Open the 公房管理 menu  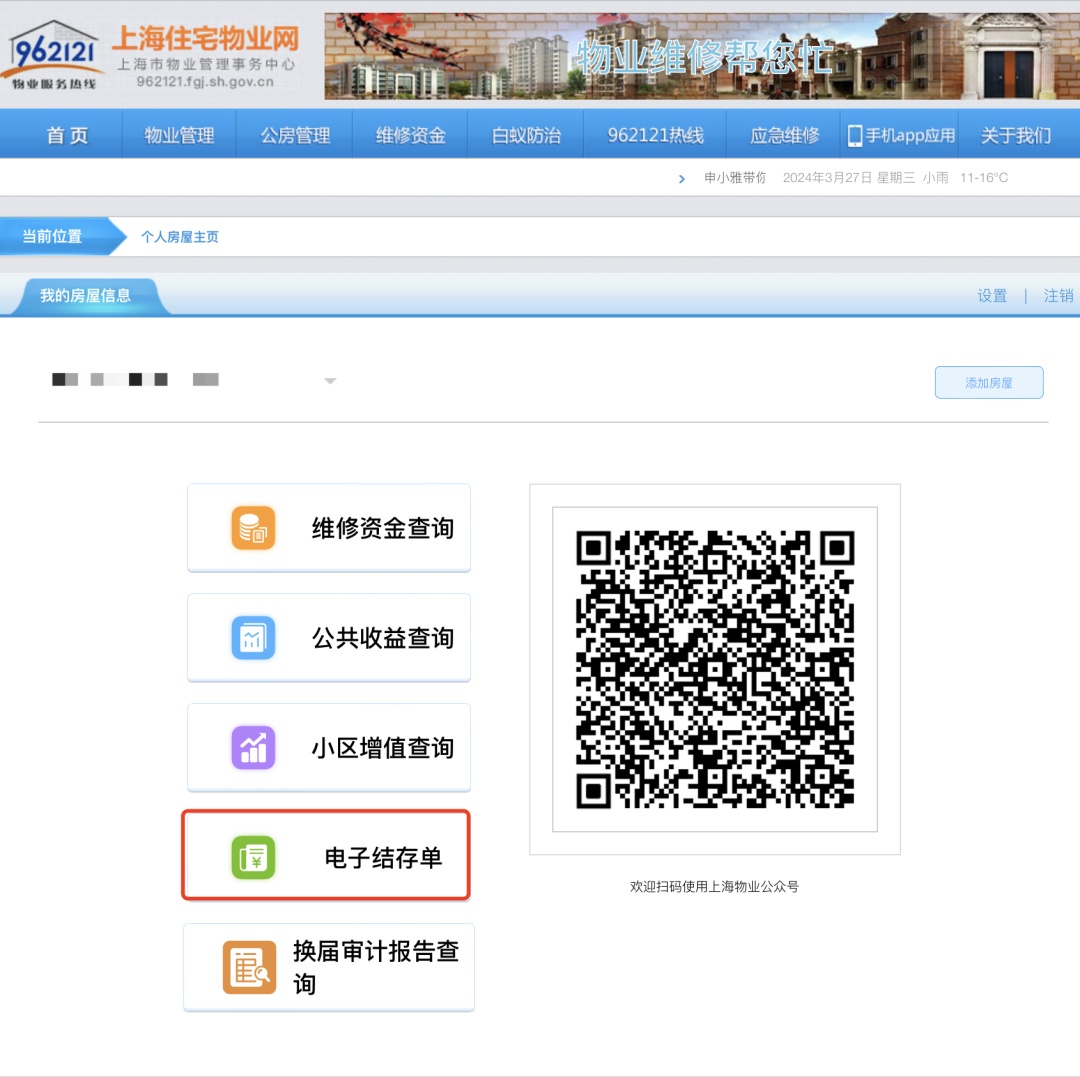tap(295, 135)
